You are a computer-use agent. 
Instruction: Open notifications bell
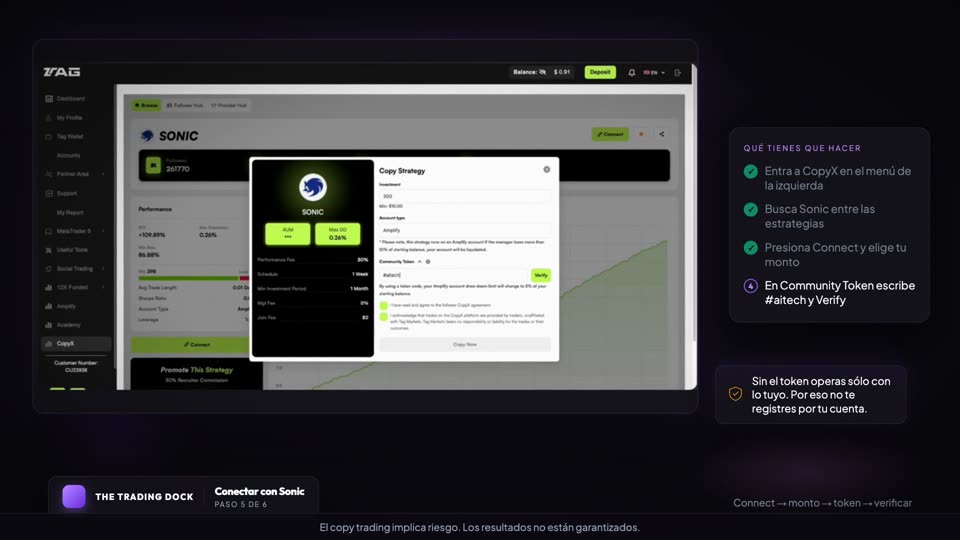[x=631, y=73]
